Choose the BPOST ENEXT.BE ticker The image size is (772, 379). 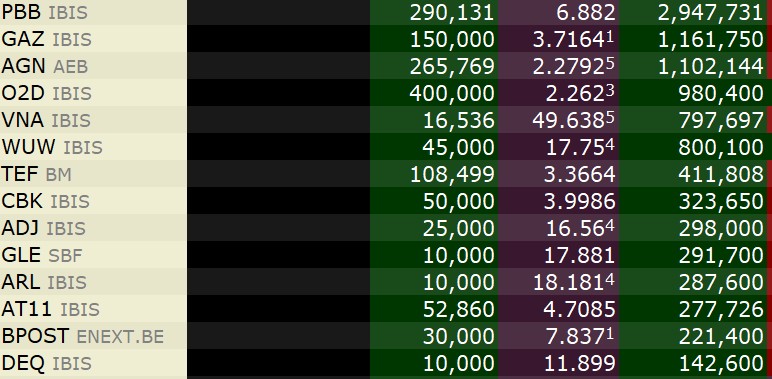tap(83, 337)
